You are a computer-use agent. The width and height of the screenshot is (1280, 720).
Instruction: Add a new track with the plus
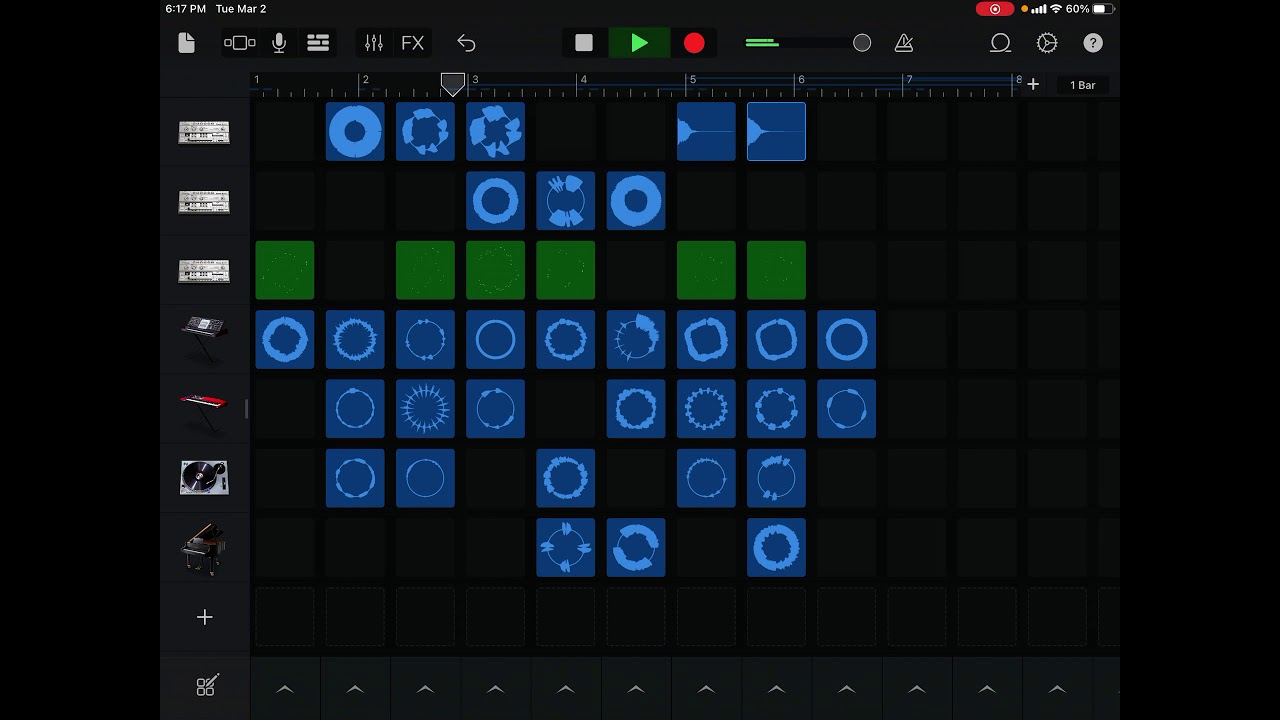click(204, 617)
